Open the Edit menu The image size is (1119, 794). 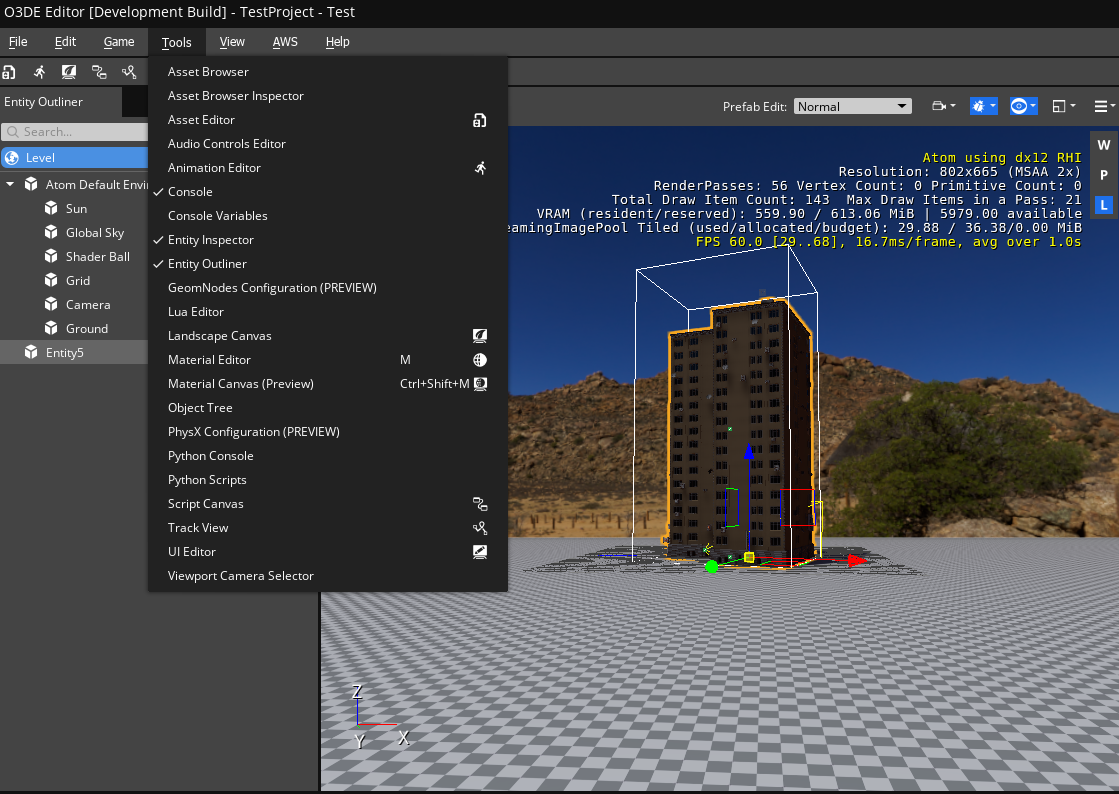coord(65,42)
